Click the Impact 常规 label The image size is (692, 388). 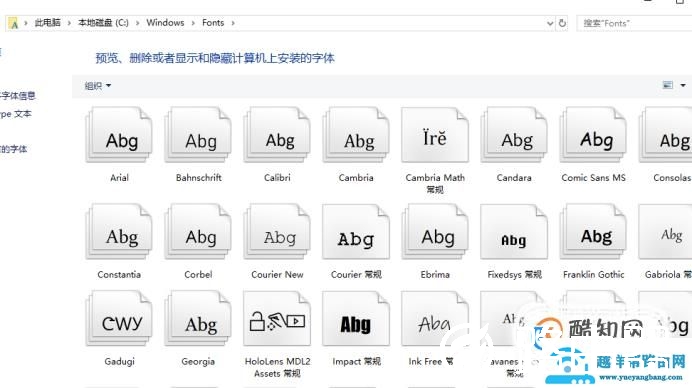(357, 362)
